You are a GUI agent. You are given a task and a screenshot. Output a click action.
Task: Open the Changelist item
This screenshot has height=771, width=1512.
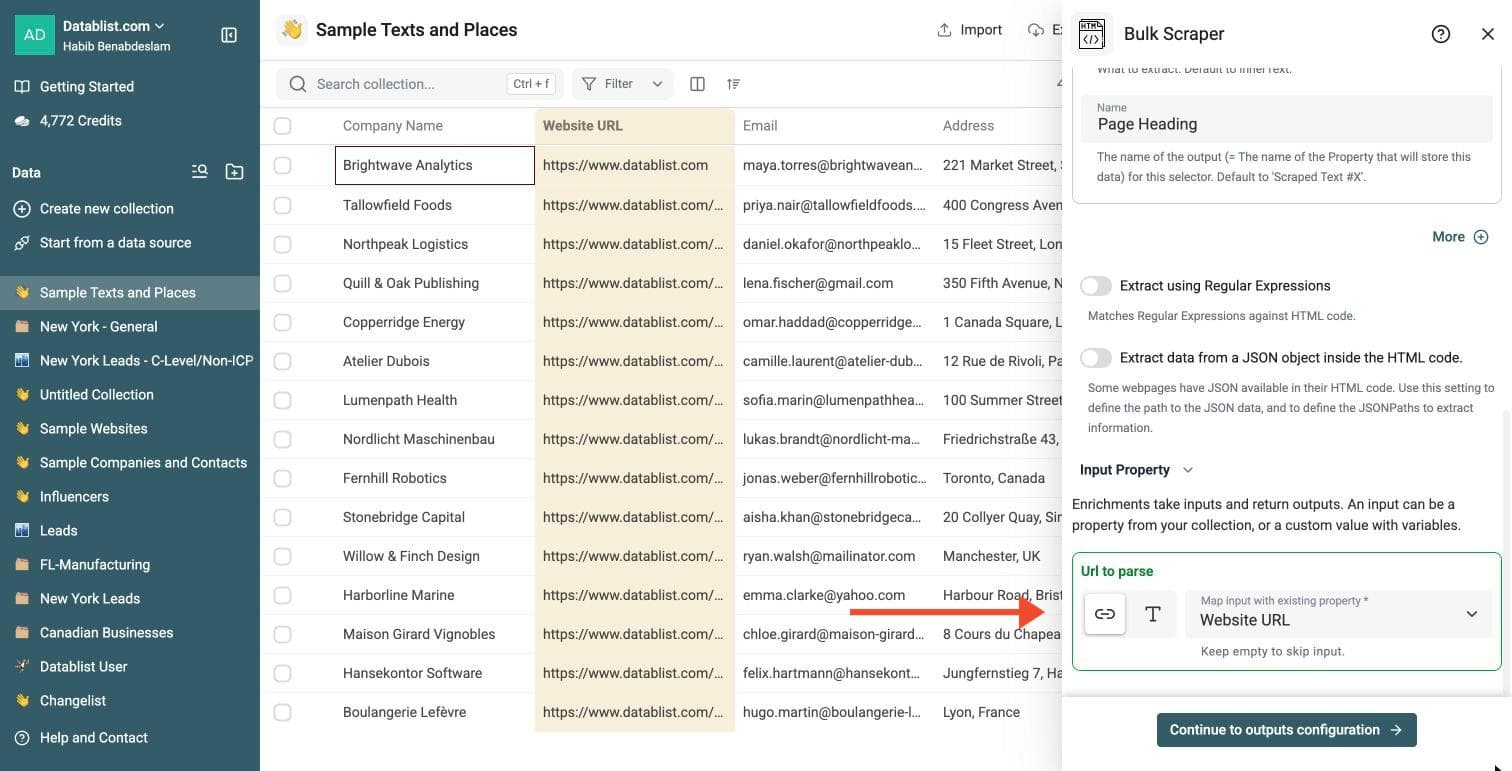(130, 701)
